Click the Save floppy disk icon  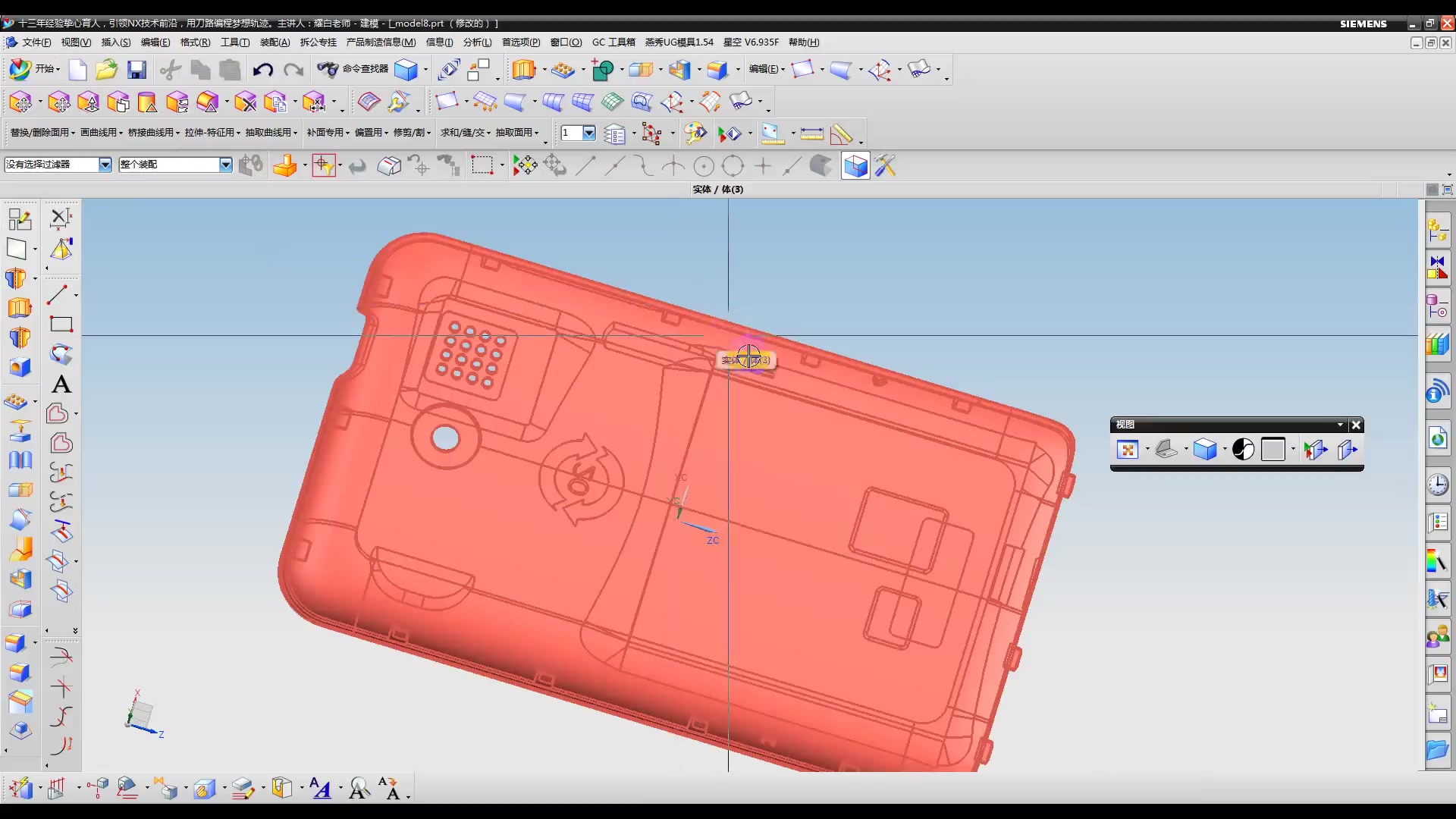coord(136,70)
